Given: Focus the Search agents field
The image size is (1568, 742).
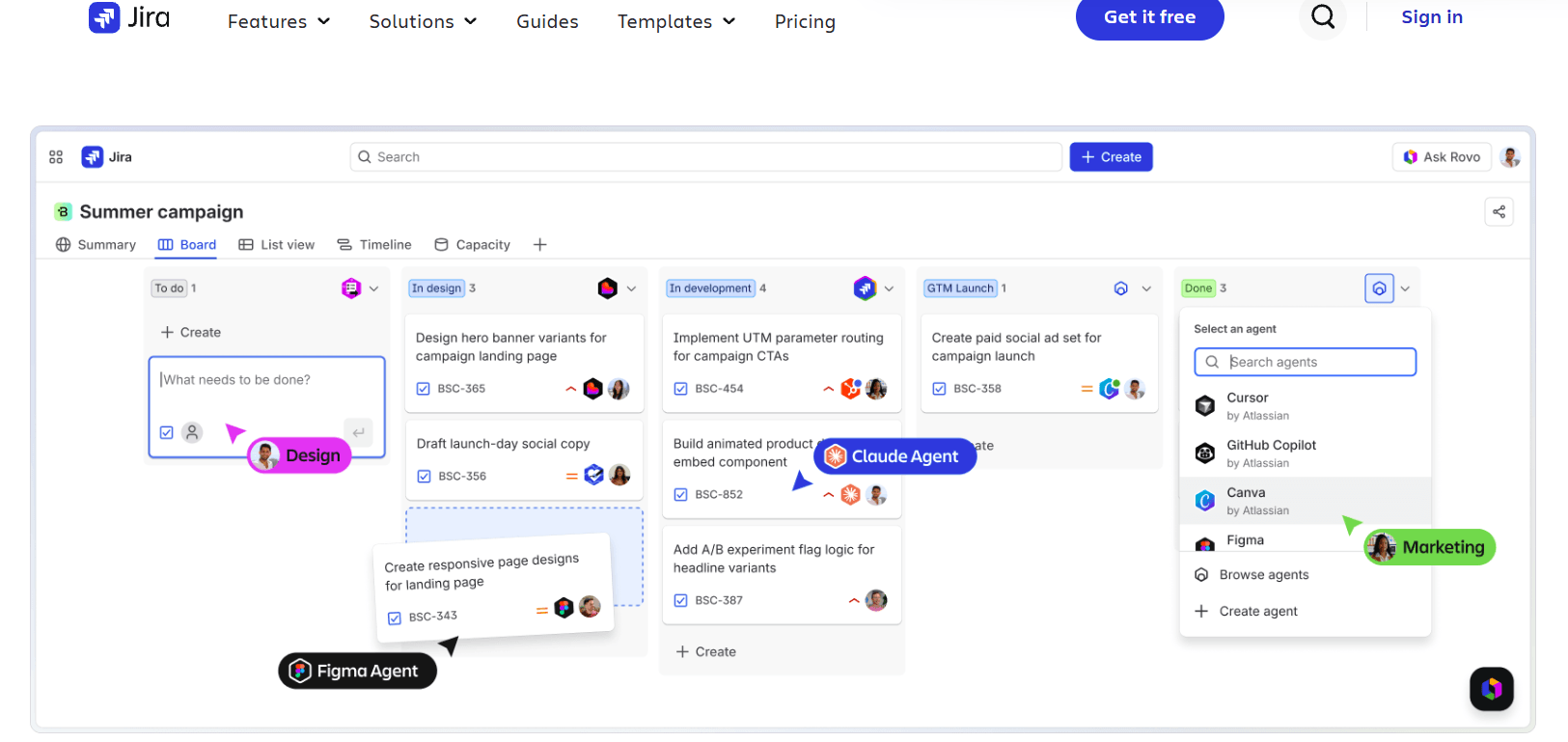Looking at the screenshot, I should click(x=1305, y=362).
